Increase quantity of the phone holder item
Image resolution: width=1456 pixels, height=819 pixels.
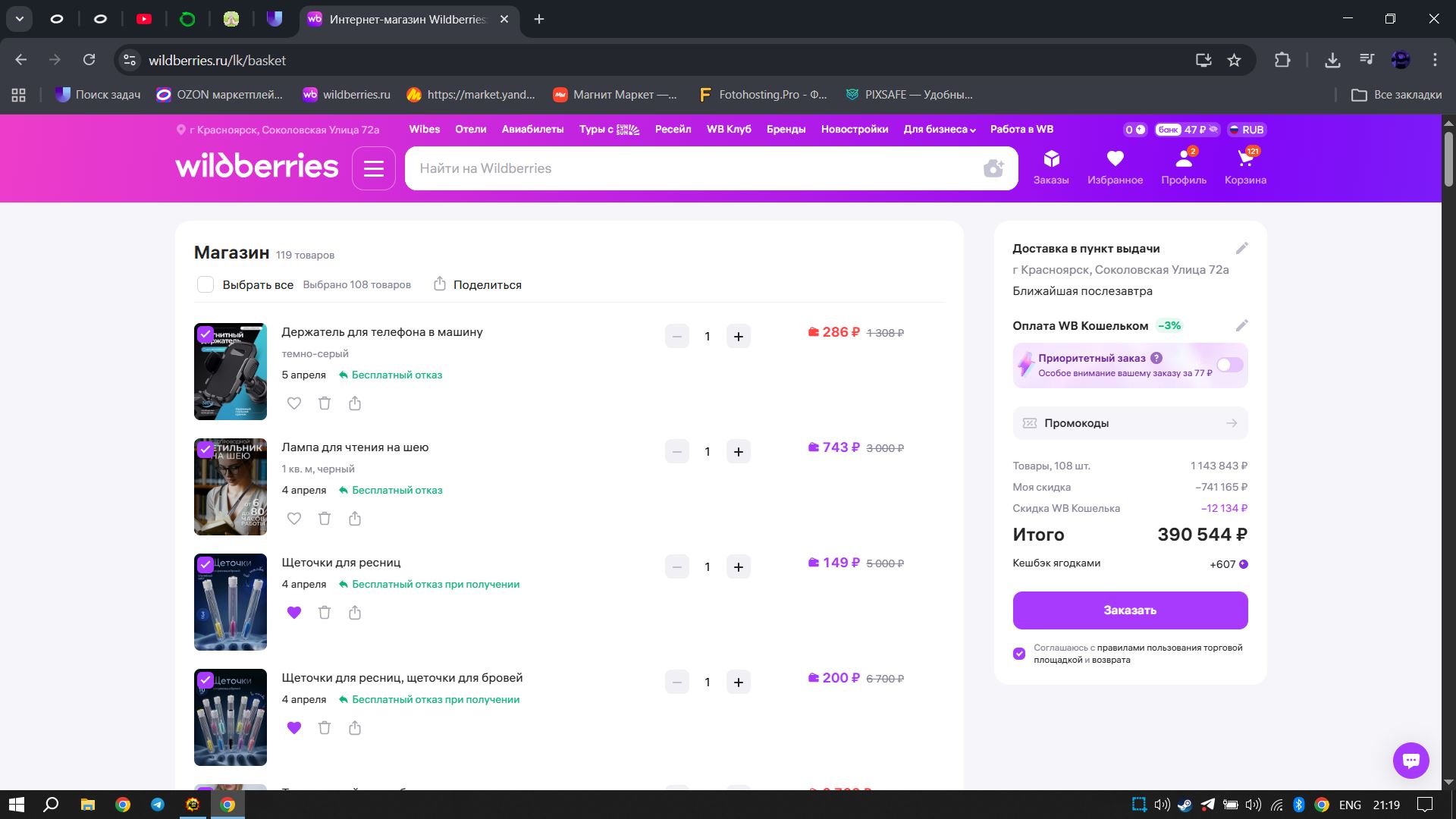click(738, 337)
